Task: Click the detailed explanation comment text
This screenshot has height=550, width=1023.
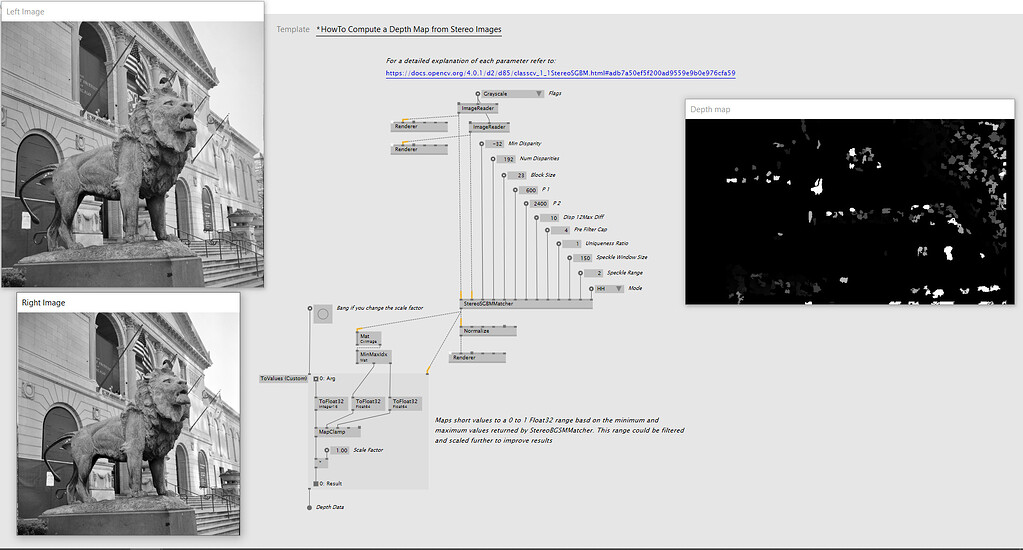Action: click(x=470, y=61)
